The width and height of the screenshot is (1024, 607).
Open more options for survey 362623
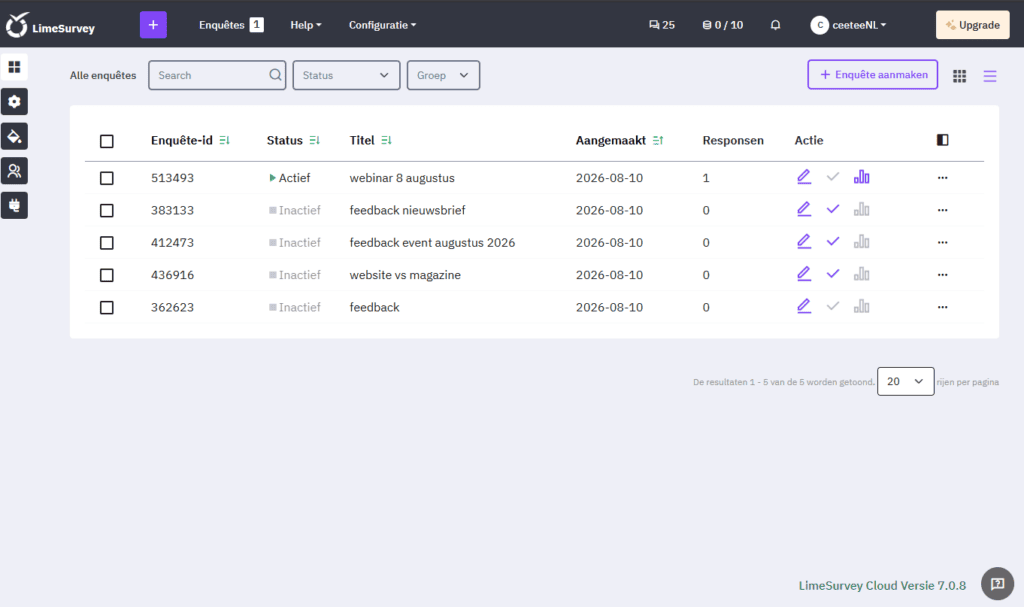point(942,307)
